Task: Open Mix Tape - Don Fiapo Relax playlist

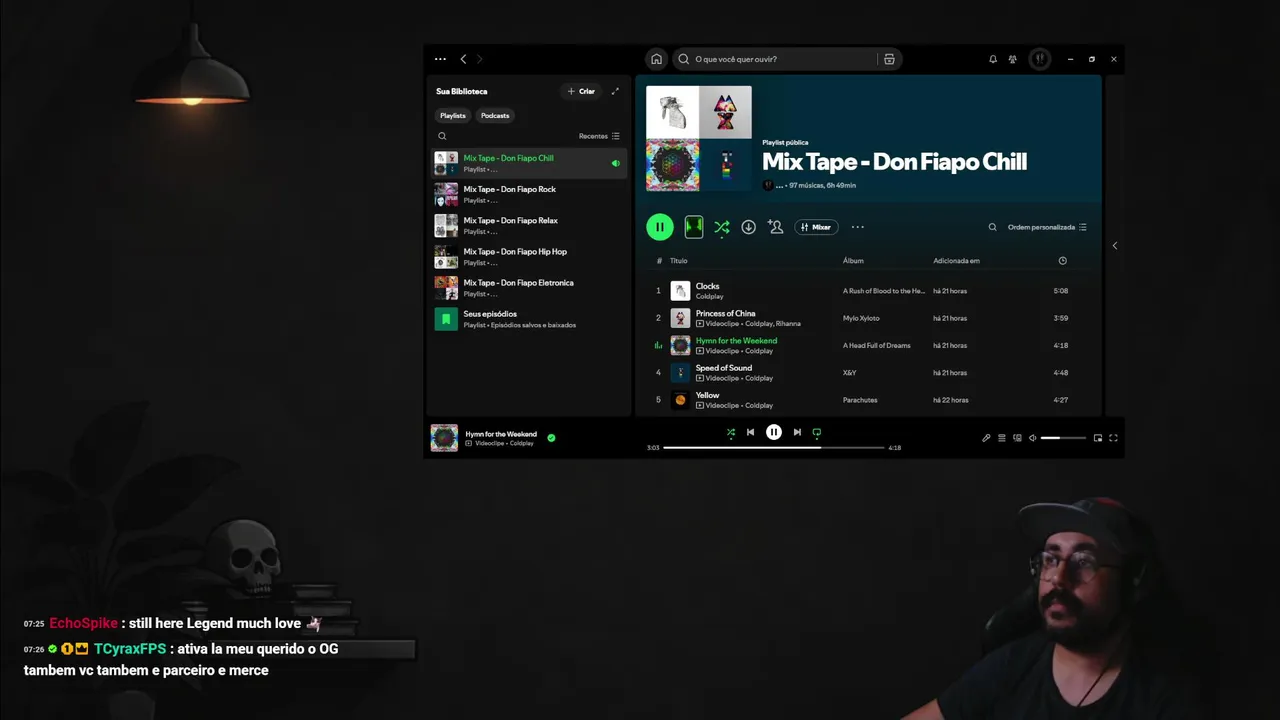Action: pos(529,225)
